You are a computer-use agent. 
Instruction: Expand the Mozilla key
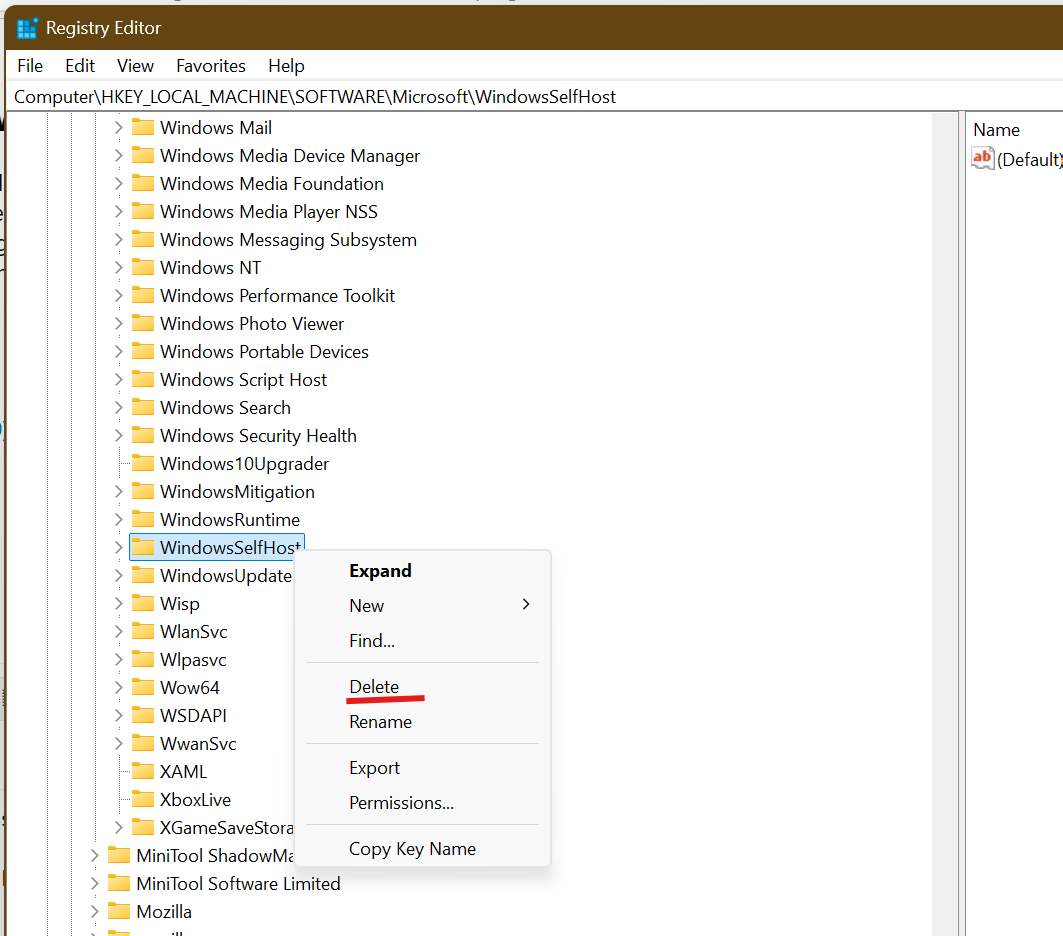coord(95,912)
